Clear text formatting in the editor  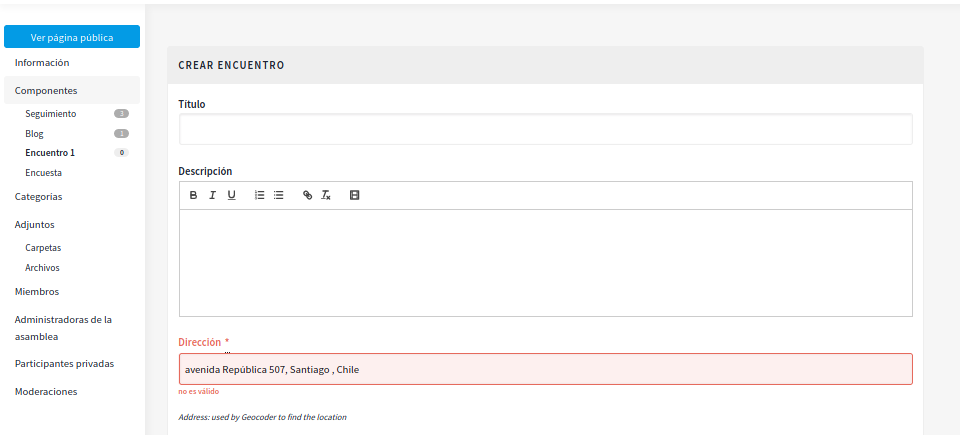[326, 195]
